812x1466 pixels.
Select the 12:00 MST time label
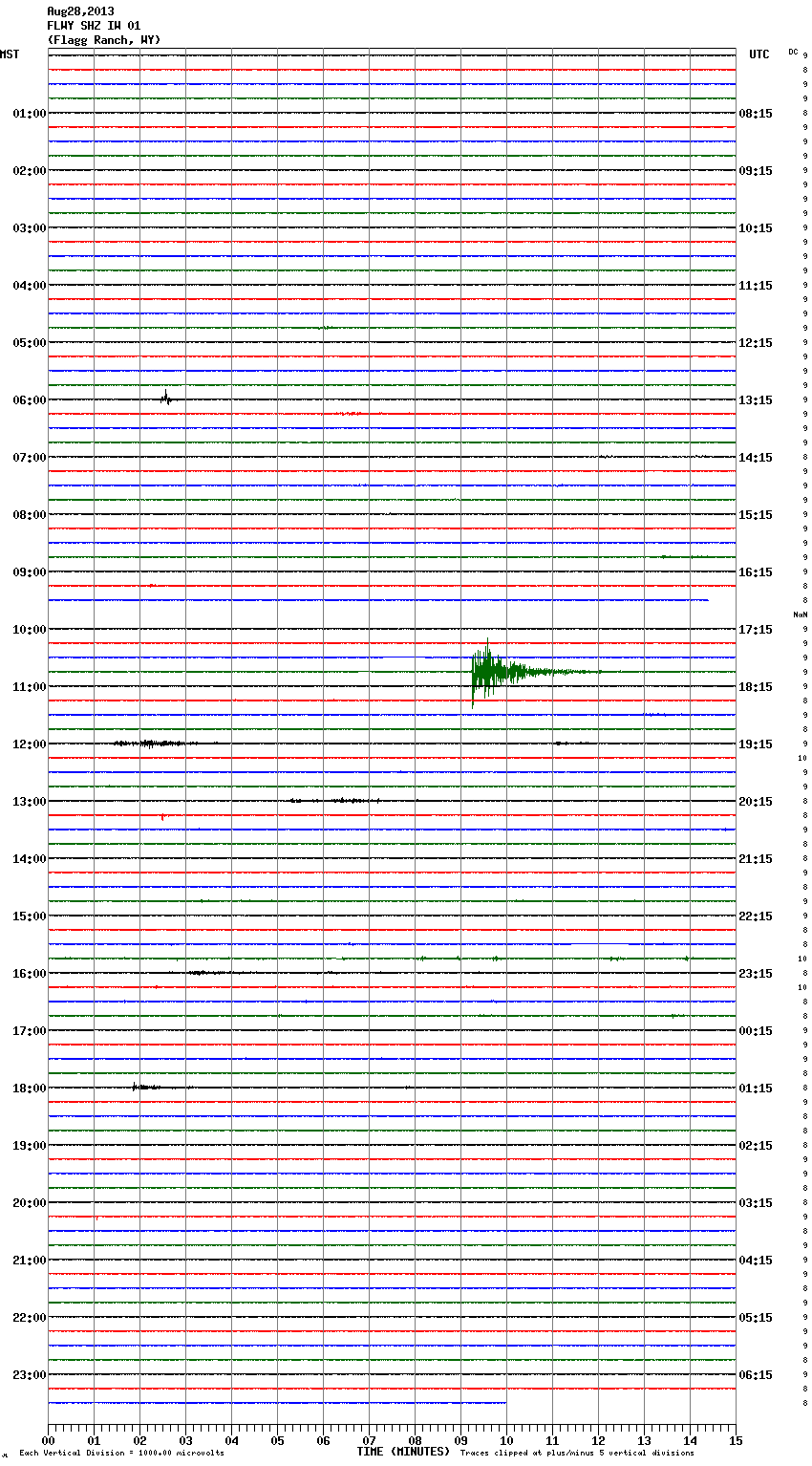point(29,744)
